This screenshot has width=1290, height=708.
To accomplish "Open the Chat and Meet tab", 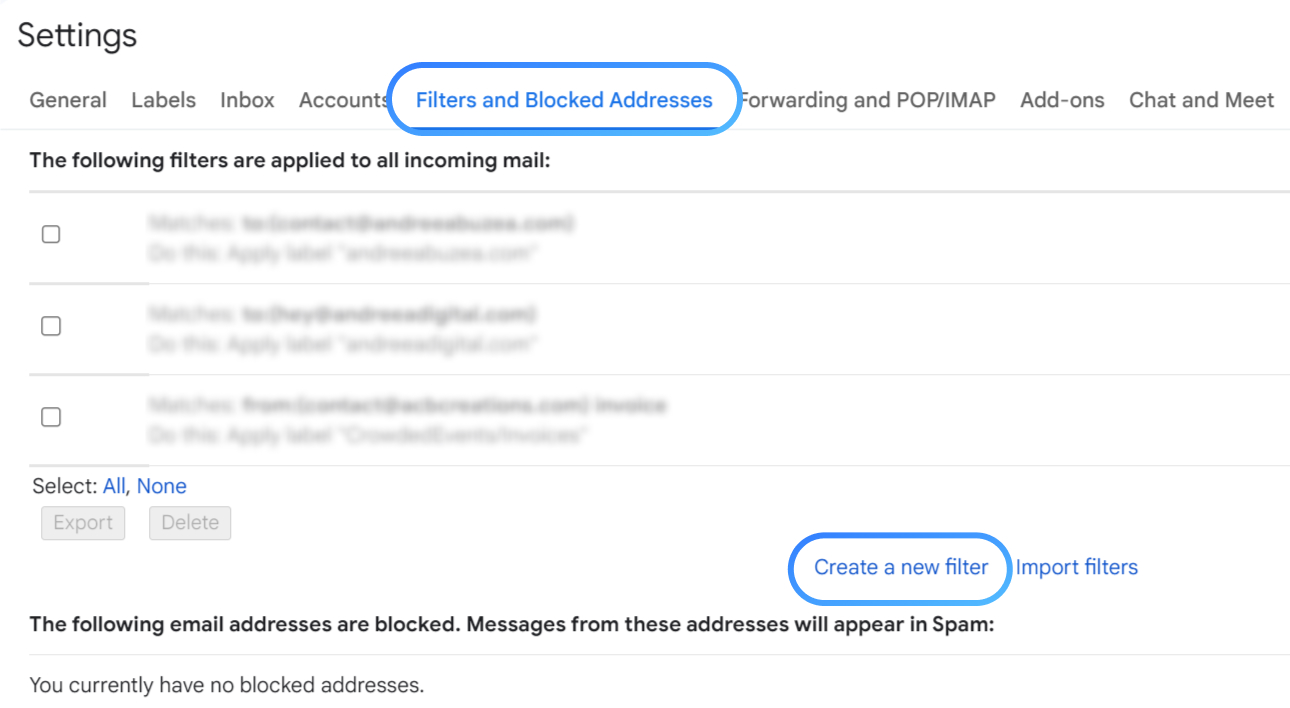I will [x=1200, y=99].
